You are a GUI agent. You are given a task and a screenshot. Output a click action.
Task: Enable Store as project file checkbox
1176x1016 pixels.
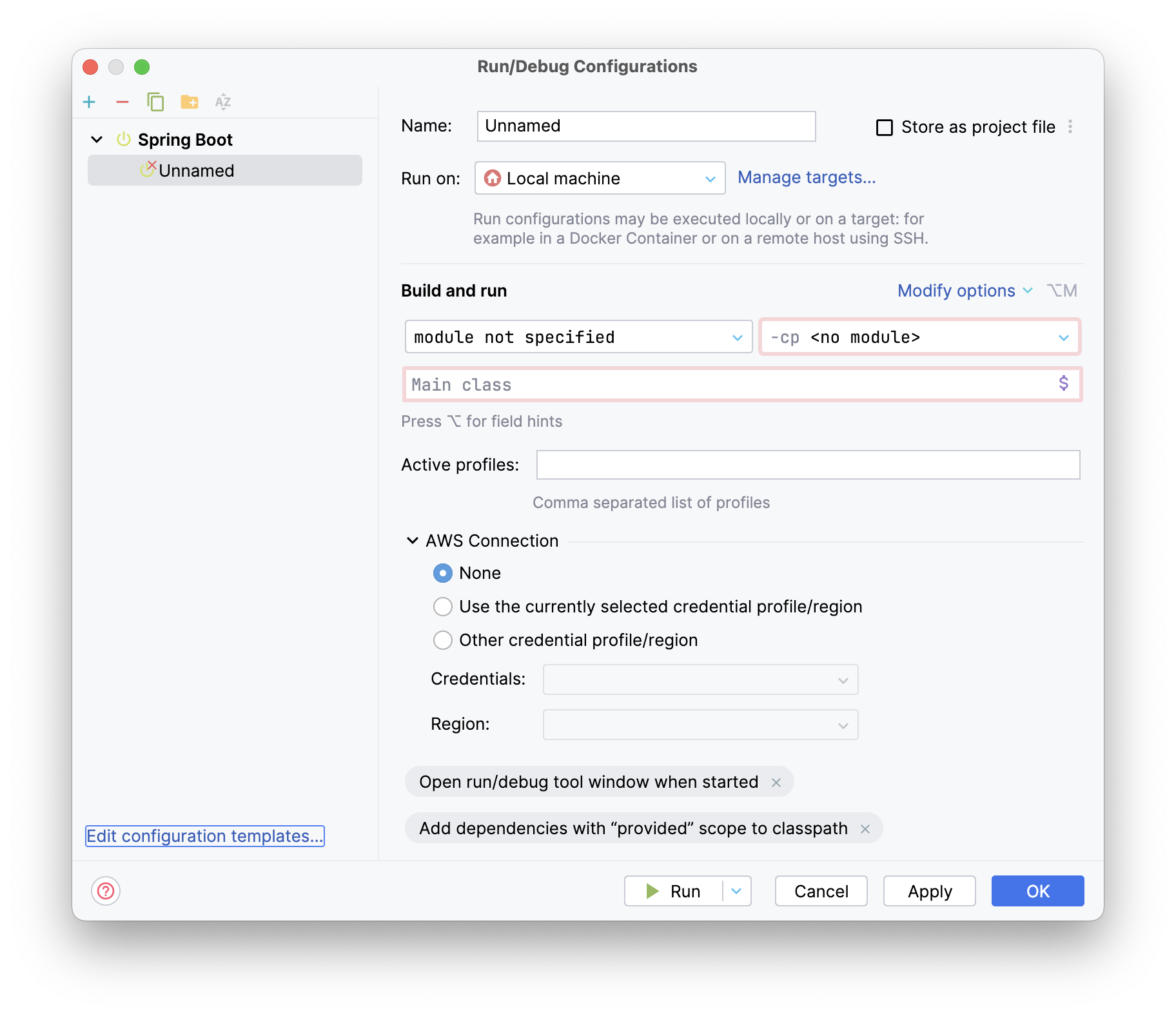click(x=885, y=127)
